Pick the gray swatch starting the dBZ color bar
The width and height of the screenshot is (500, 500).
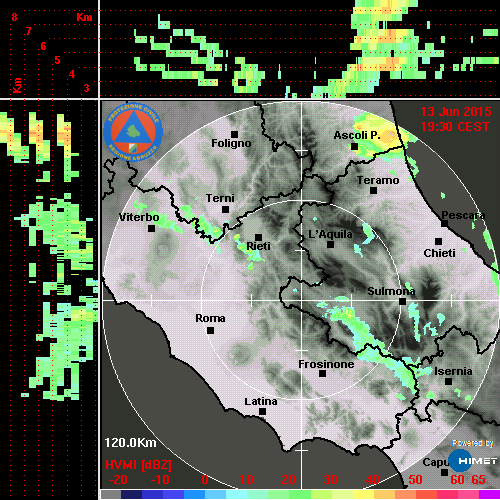111,494
